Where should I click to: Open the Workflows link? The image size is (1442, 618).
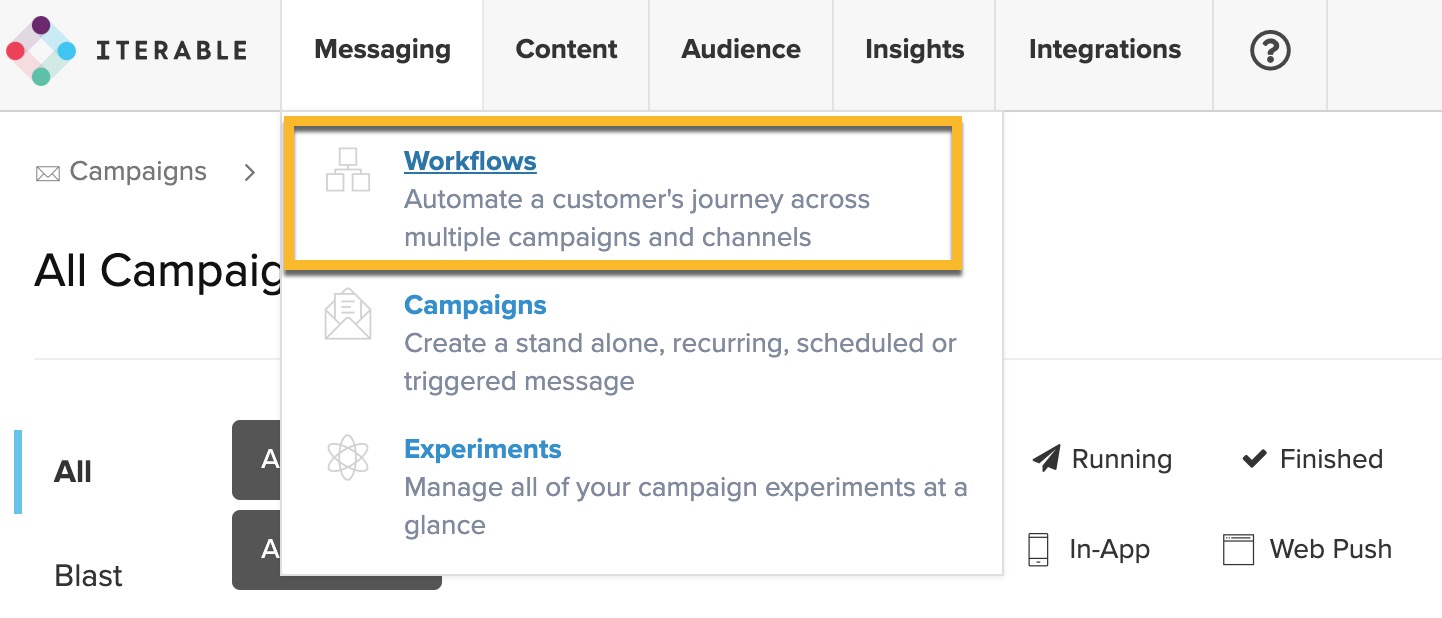click(470, 161)
